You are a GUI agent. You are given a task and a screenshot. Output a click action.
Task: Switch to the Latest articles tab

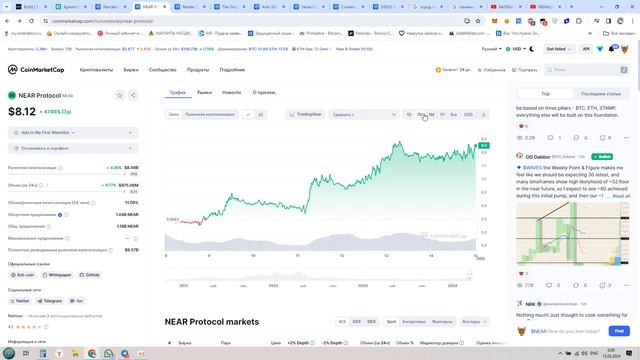pyautogui.click(x=600, y=94)
